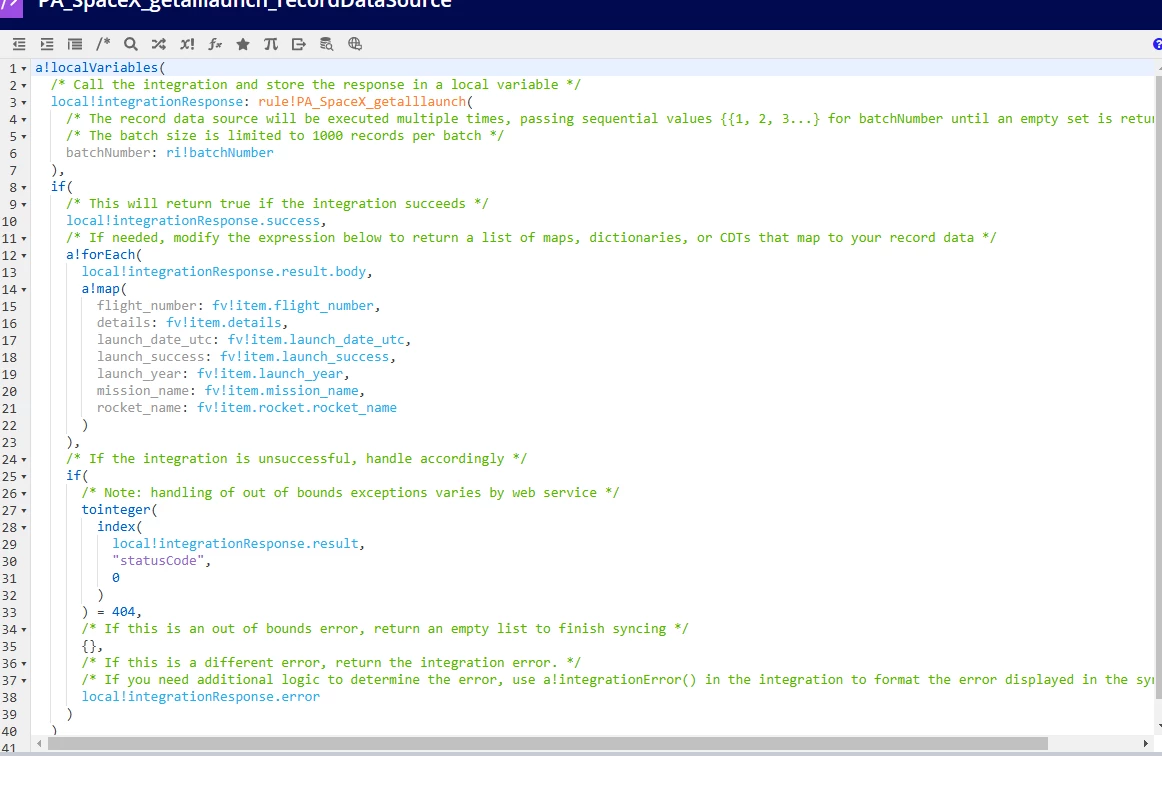Screen dimensions: 1162x803
Task: Collapse the fold arrow at line 1
Action: coord(24,69)
